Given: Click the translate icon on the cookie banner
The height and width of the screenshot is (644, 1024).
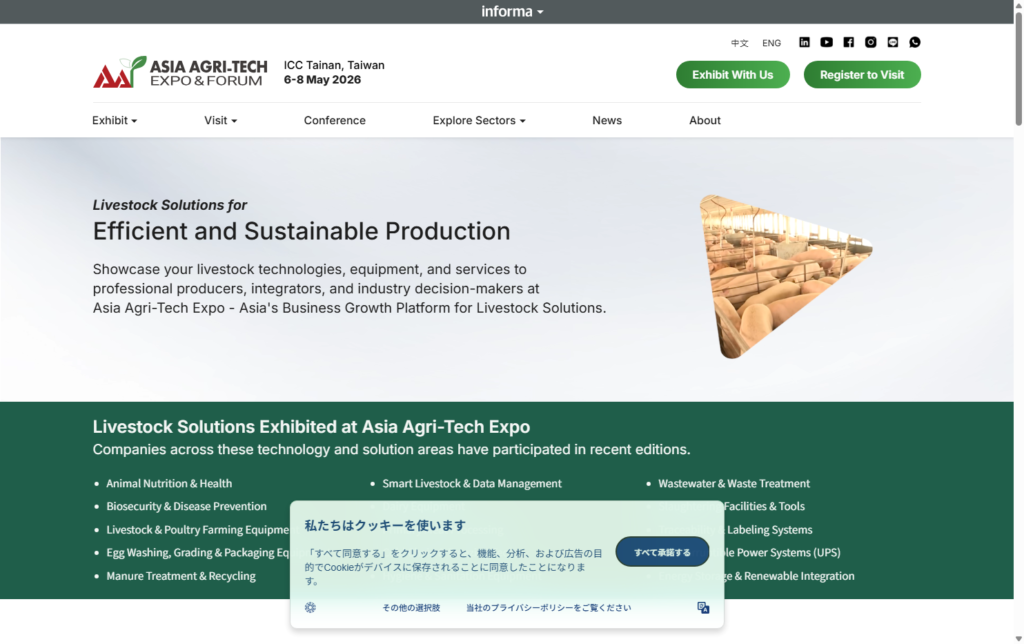Looking at the screenshot, I should click(x=703, y=607).
